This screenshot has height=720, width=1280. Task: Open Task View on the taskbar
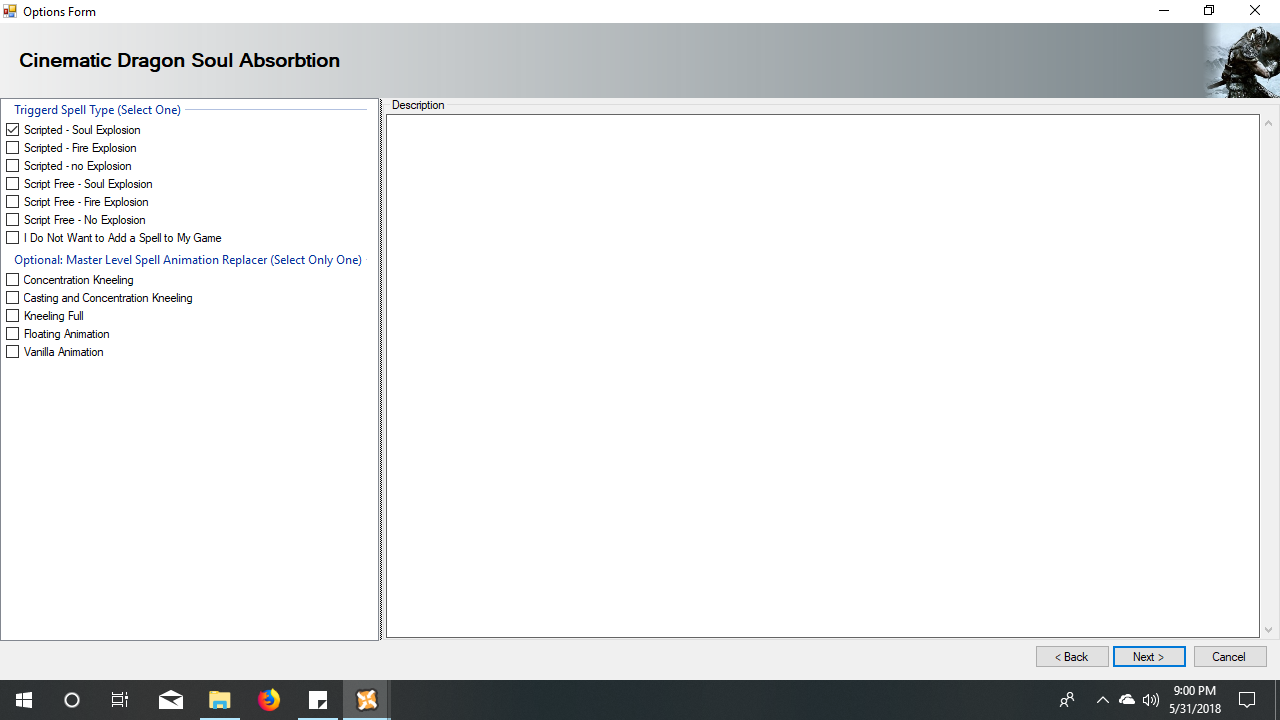click(x=120, y=700)
